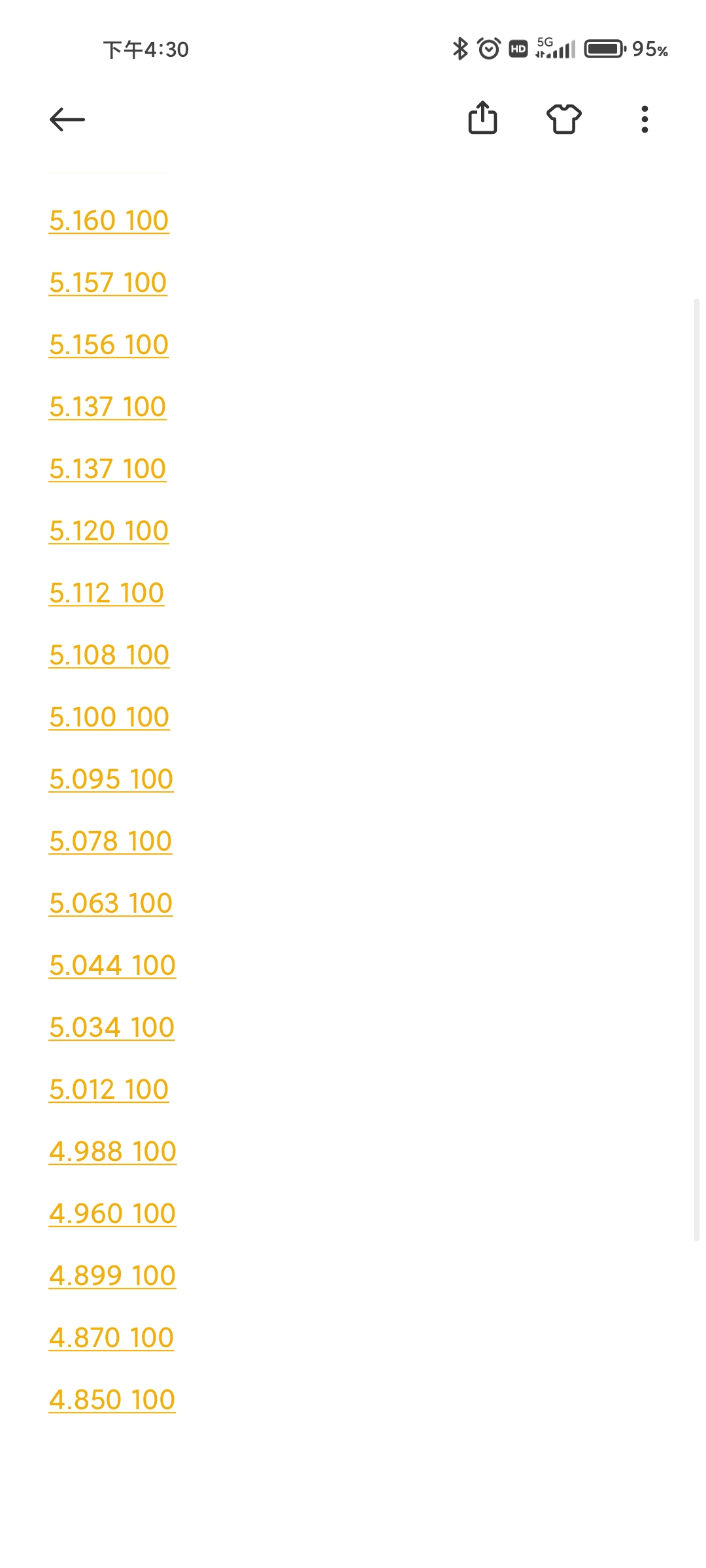Tap the HD status bar icon
706x1568 pixels.
(x=518, y=49)
